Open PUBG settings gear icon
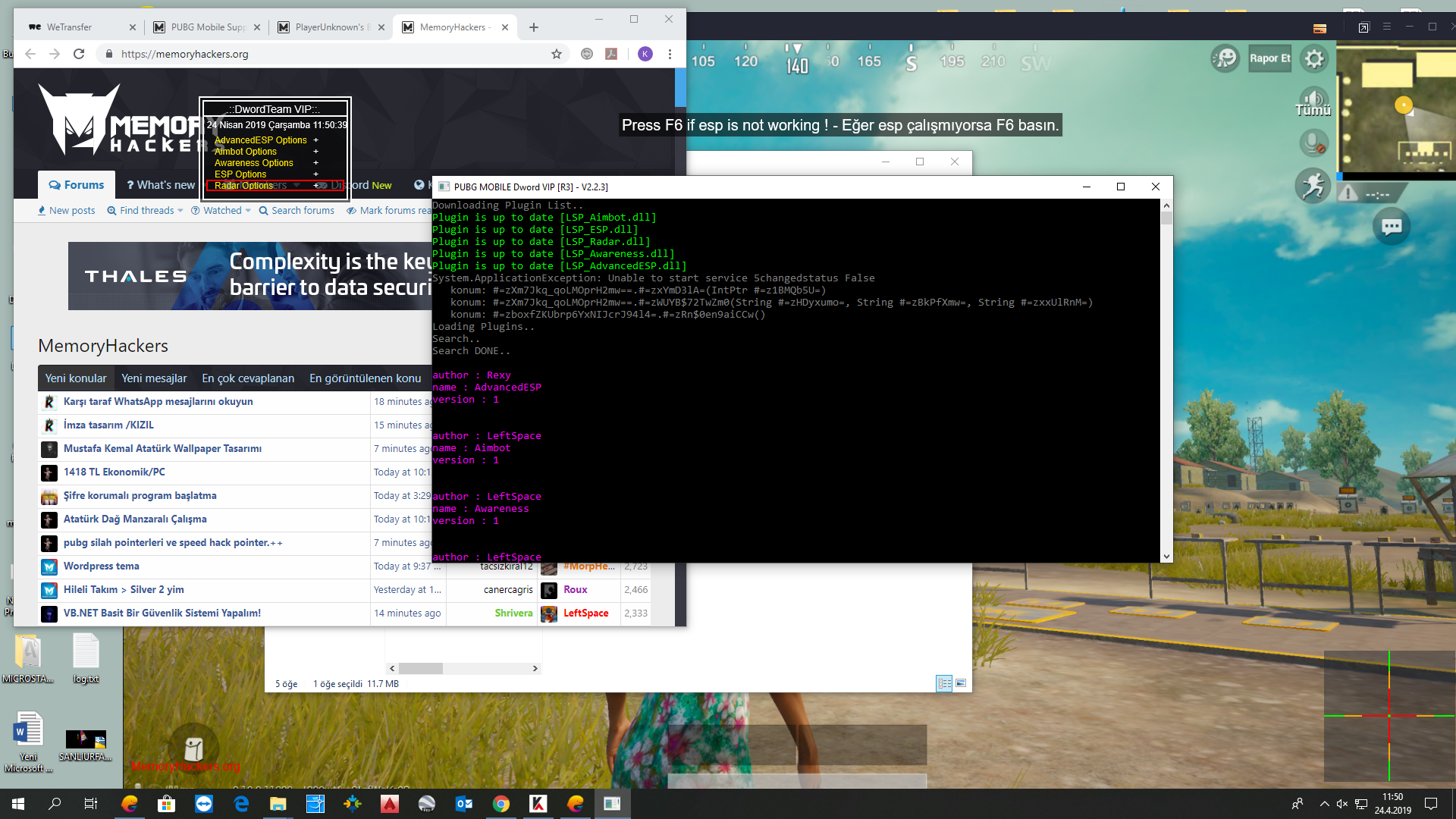1456x819 pixels. click(1314, 58)
